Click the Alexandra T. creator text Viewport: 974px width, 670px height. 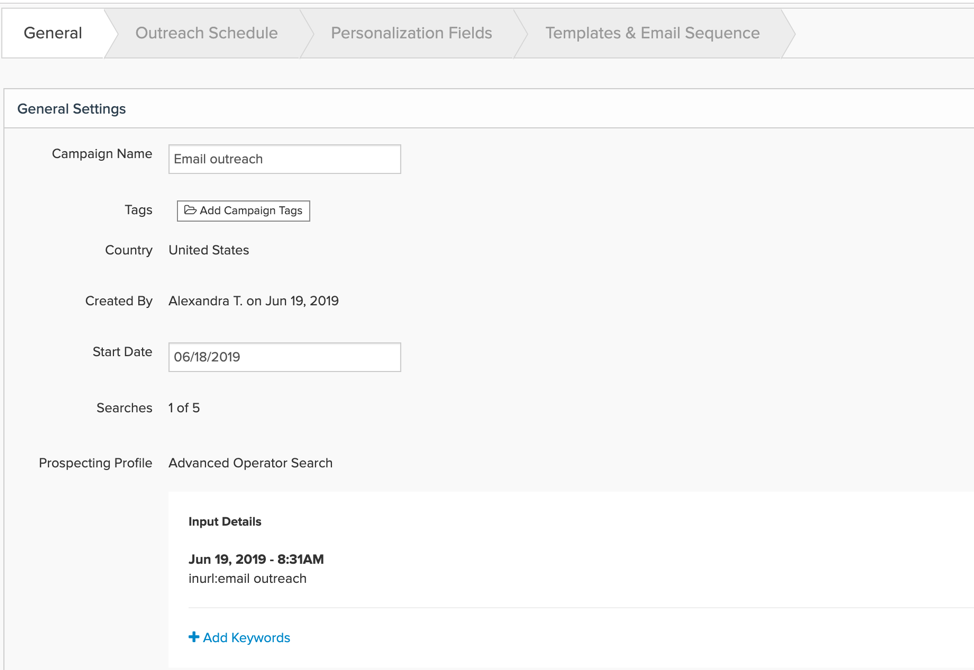click(206, 301)
